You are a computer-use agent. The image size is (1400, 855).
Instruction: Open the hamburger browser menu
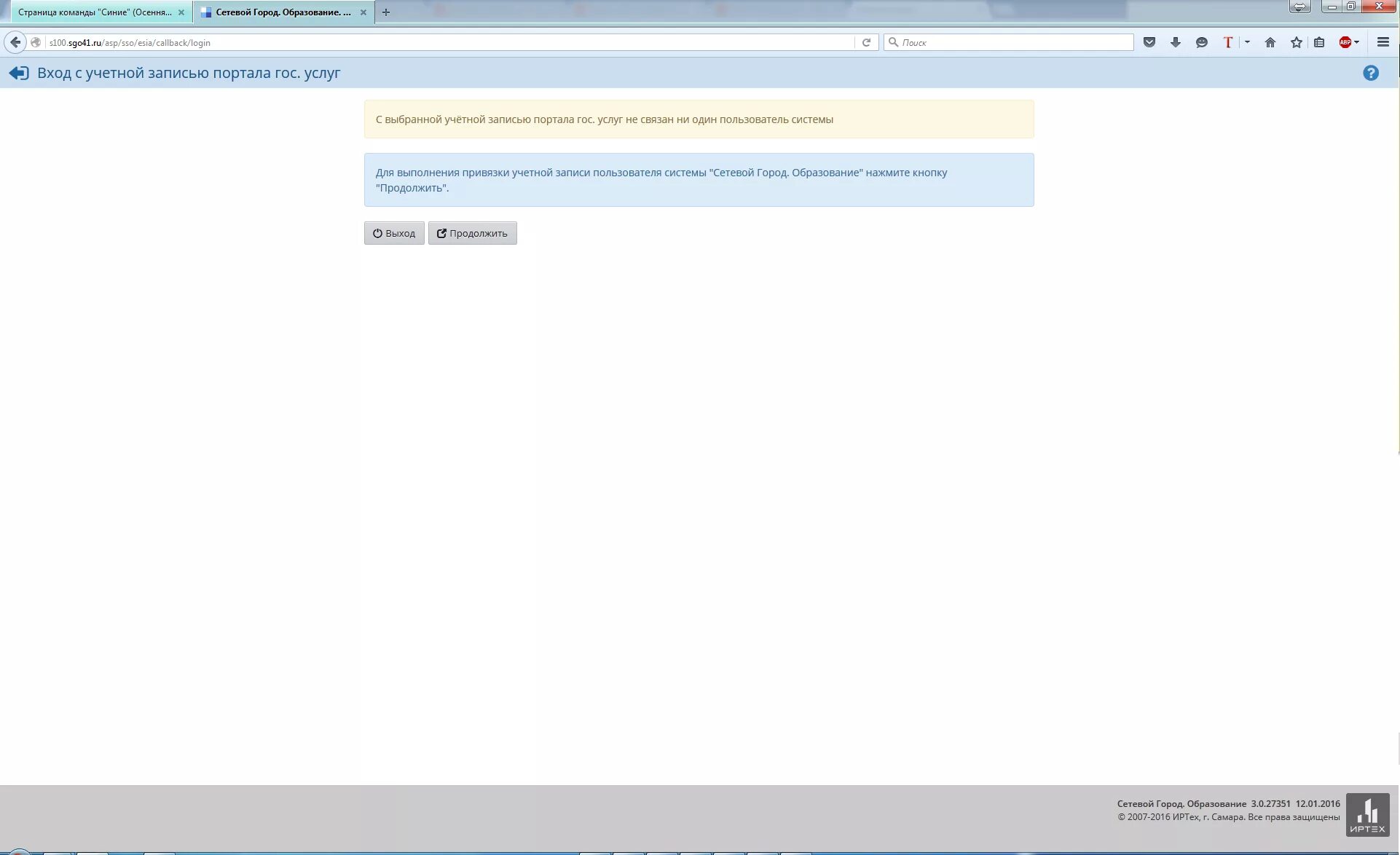coord(1383,42)
